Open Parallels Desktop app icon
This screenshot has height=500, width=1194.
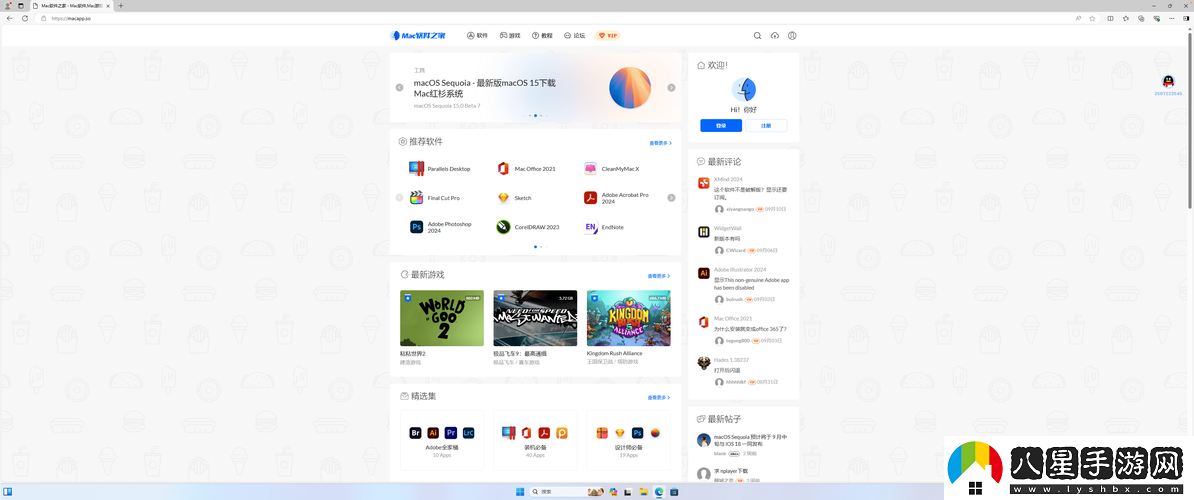point(416,168)
